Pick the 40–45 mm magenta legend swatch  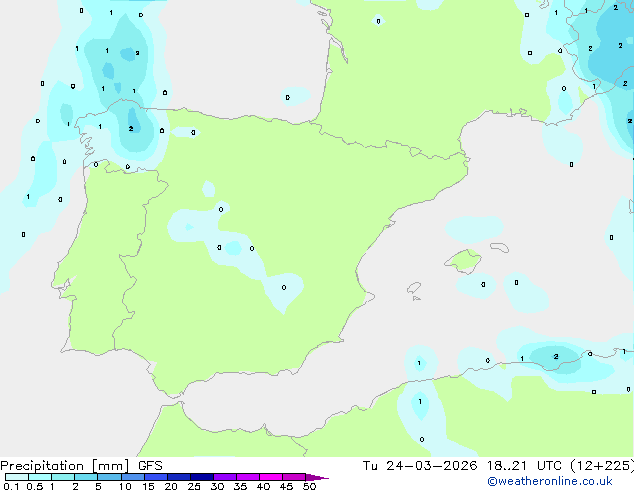[x=271, y=477]
